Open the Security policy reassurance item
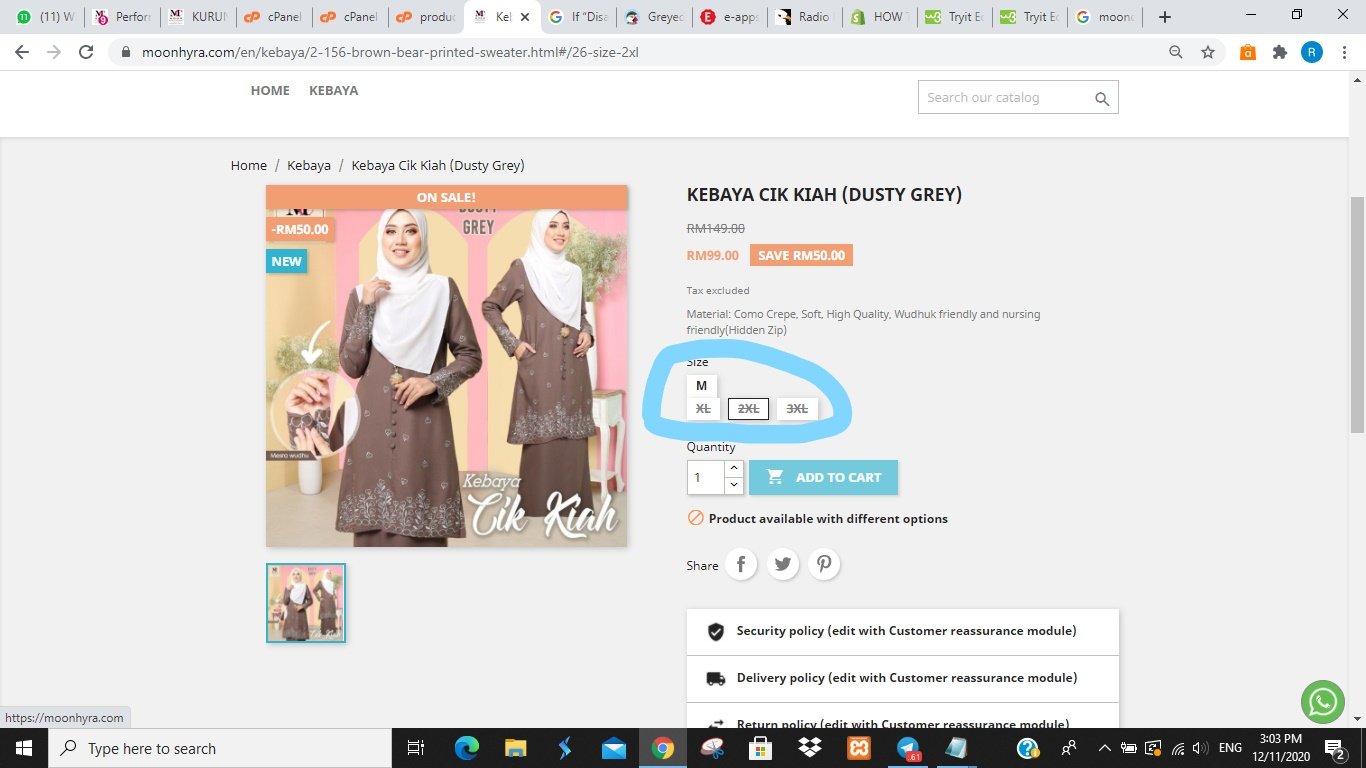The image size is (1366, 768). point(903,632)
